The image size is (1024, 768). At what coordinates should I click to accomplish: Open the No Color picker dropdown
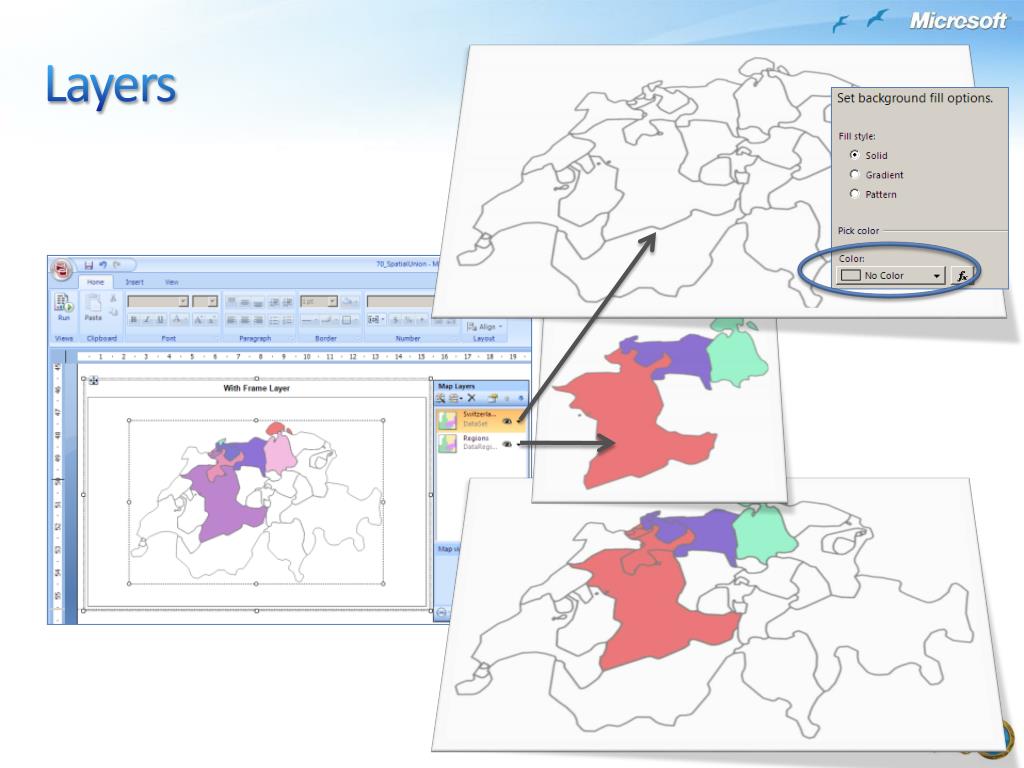(x=891, y=276)
